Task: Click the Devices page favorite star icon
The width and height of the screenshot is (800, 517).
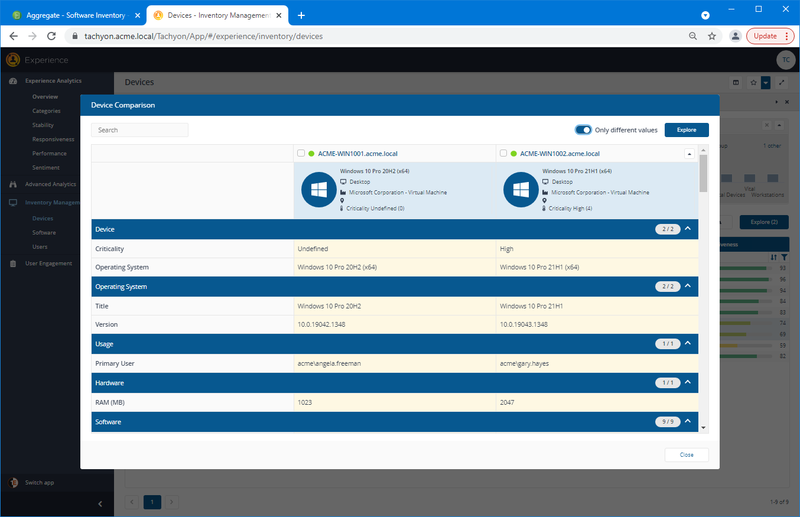Action: coord(753,82)
